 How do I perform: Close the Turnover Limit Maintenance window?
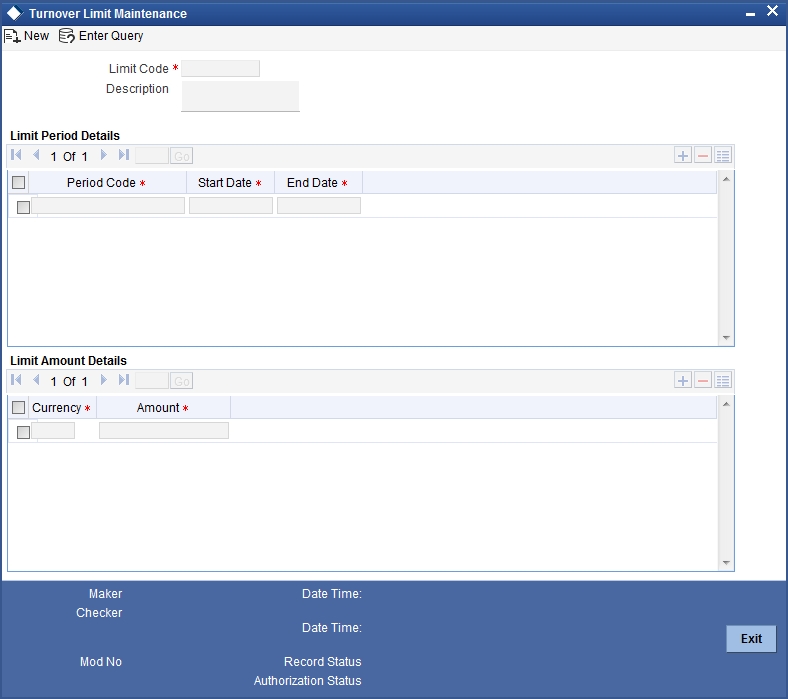[772, 11]
